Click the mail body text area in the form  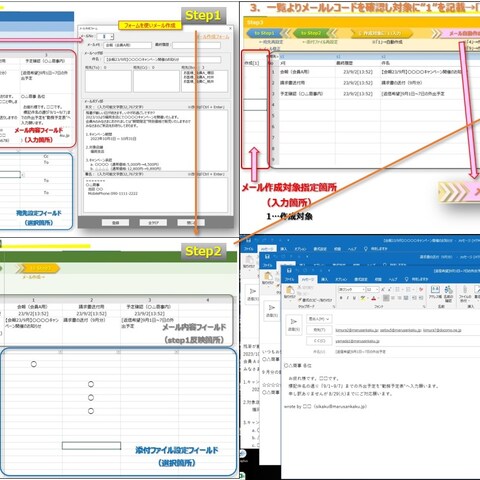coord(156,140)
